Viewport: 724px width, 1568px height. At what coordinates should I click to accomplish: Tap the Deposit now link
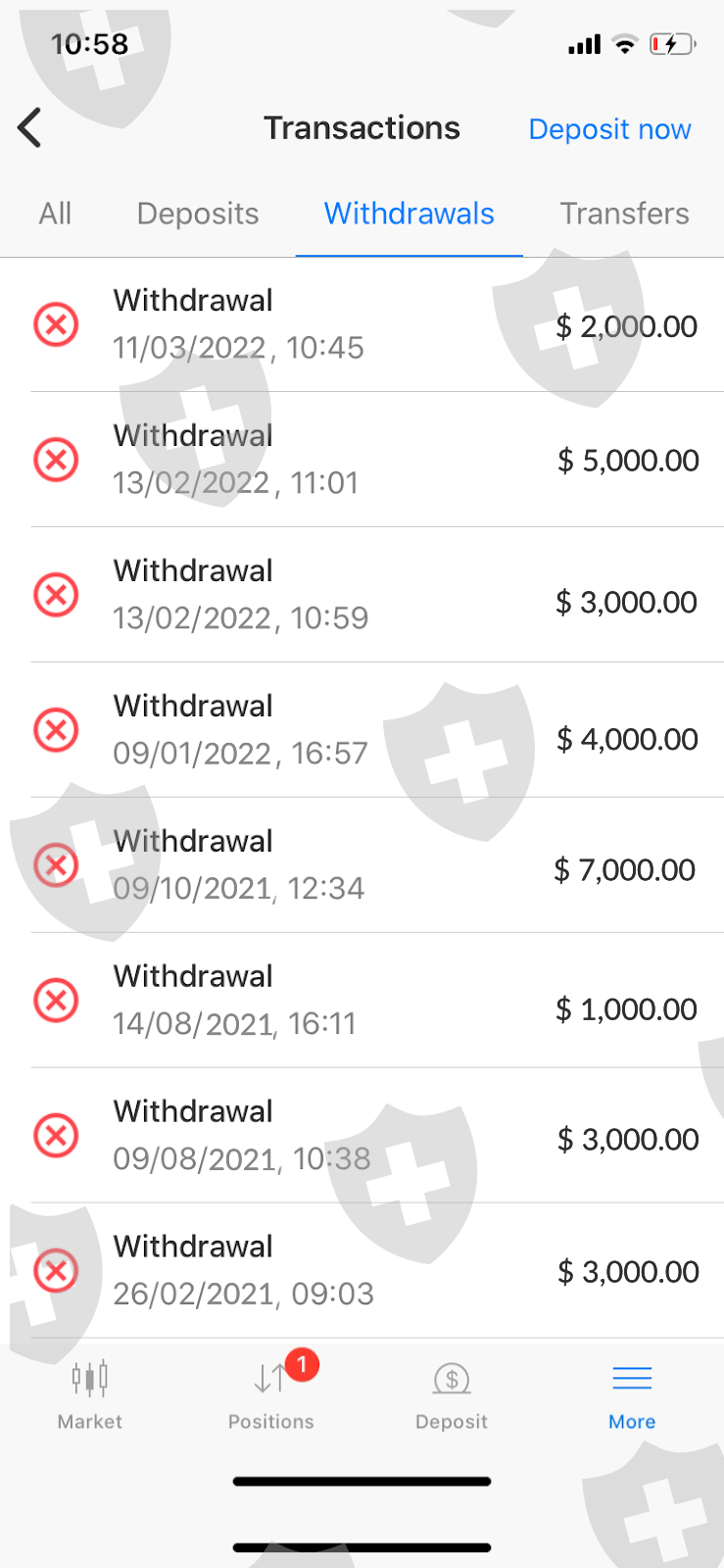pos(609,129)
